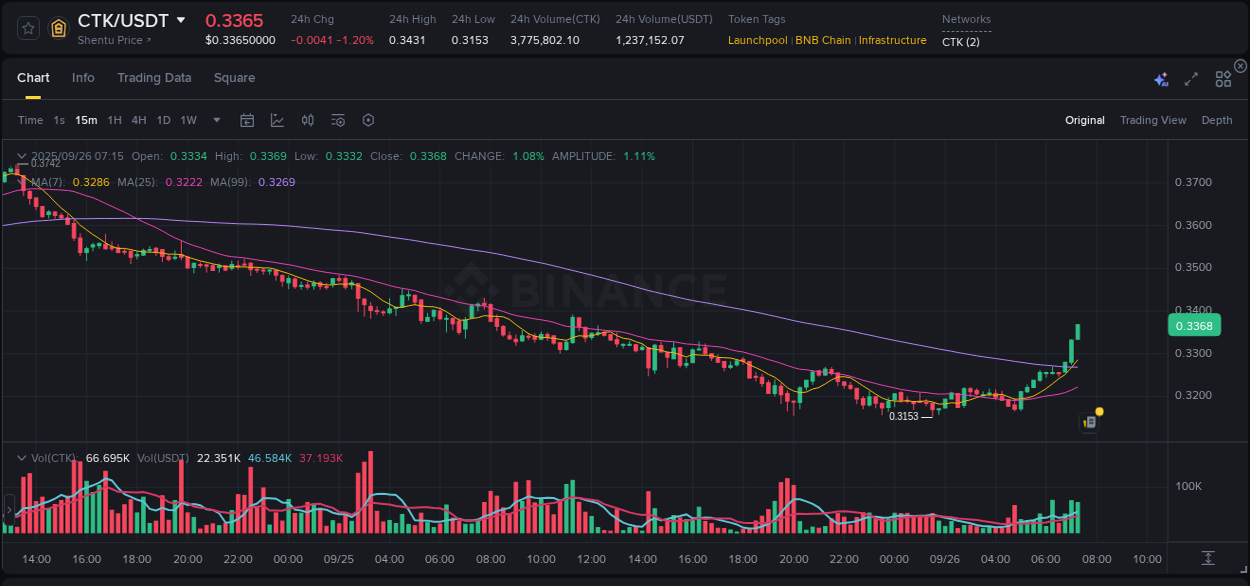Click the AI analysis sparkle icon
Screen dimensions: 1250x586
click(1160, 78)
